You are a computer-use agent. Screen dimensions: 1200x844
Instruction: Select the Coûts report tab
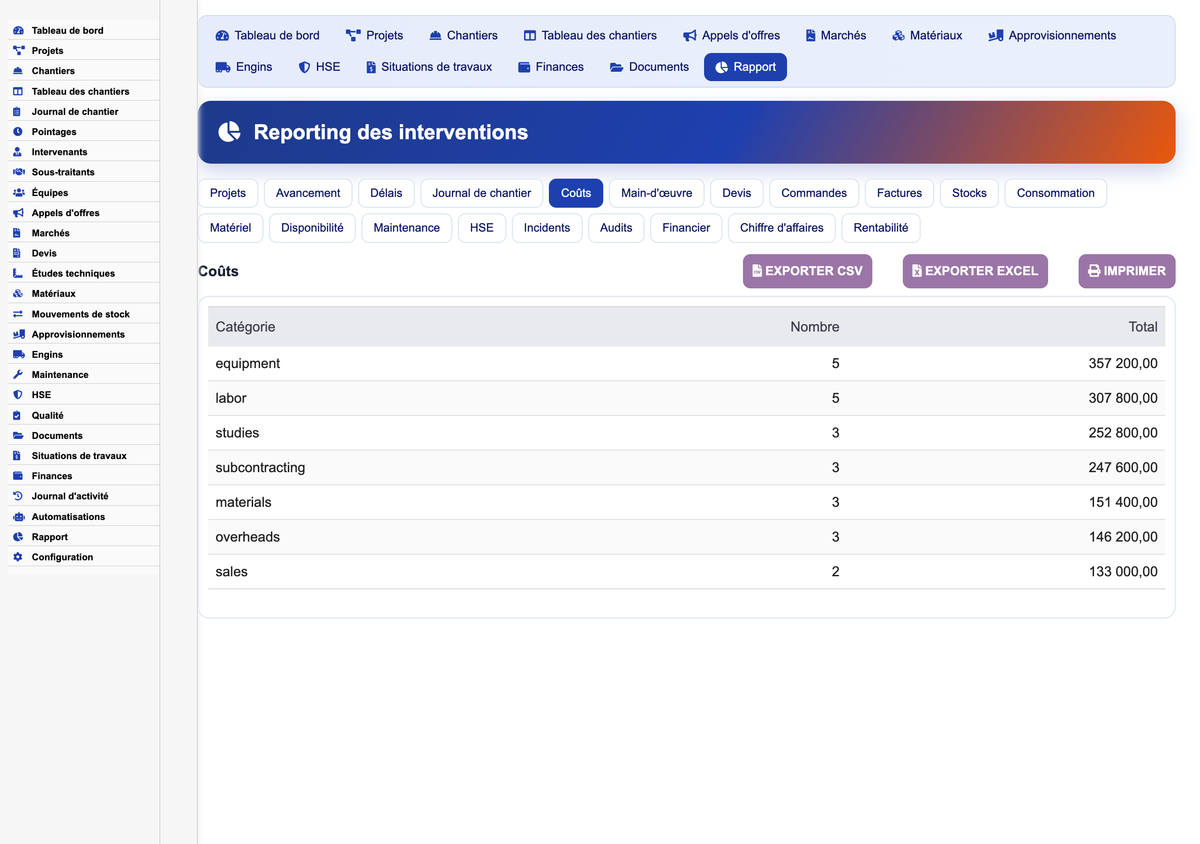pos(576,193)
